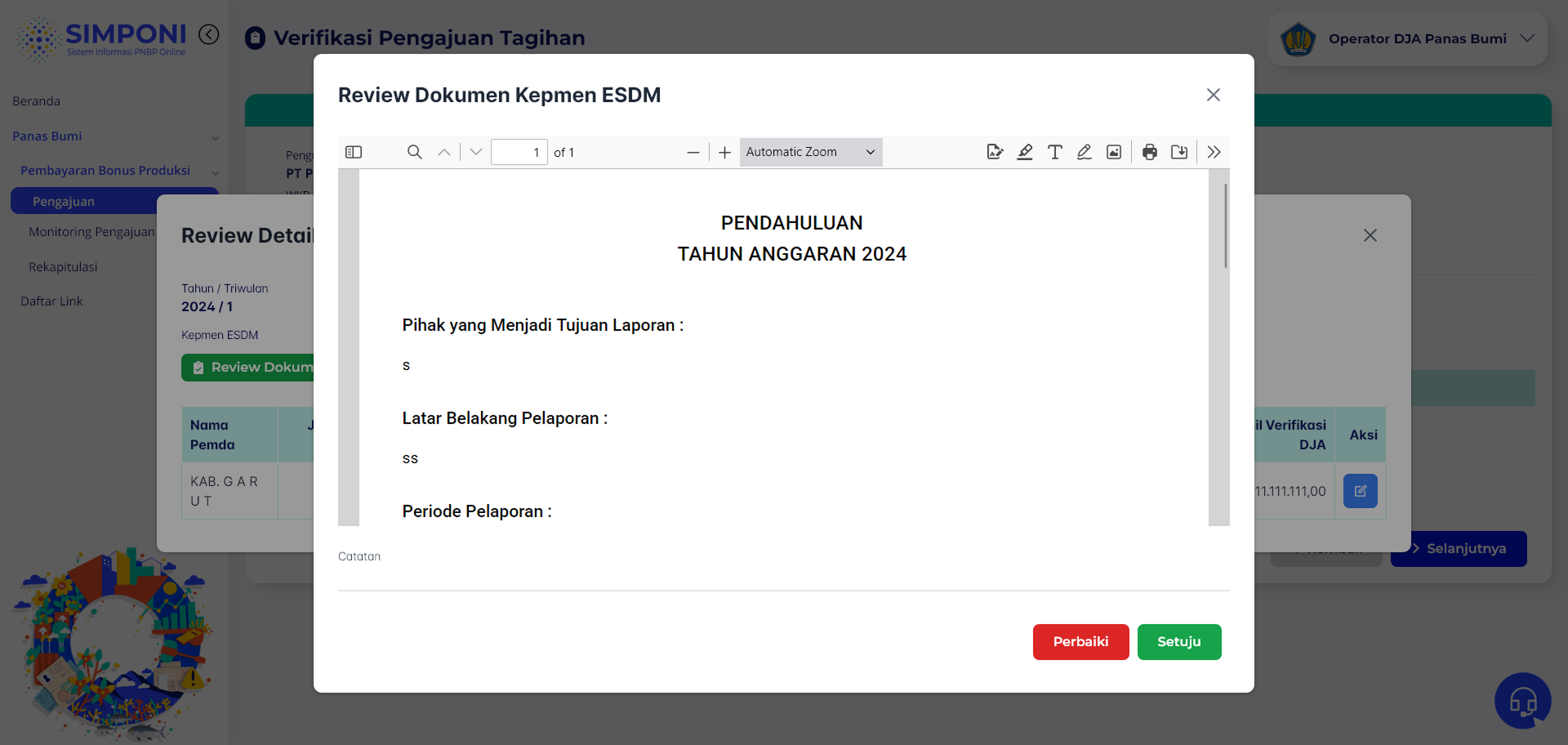Viewport: 1568px width, 745px height.
Task: Click 'TAHUN ANGGARAN 2024' text in PDF
Action: [791, 254]
